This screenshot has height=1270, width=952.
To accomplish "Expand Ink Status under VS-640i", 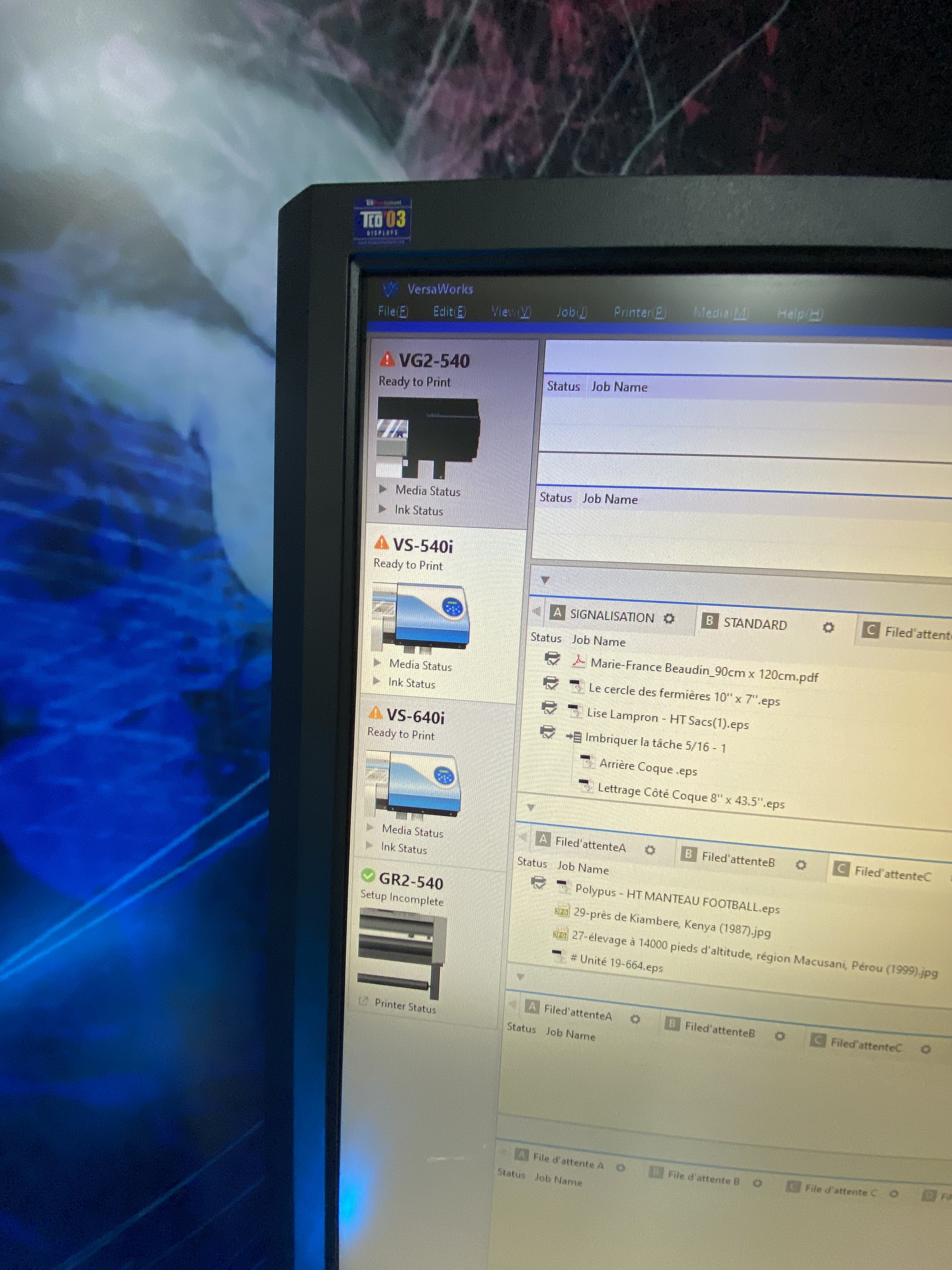I will [x=370, y=844].
